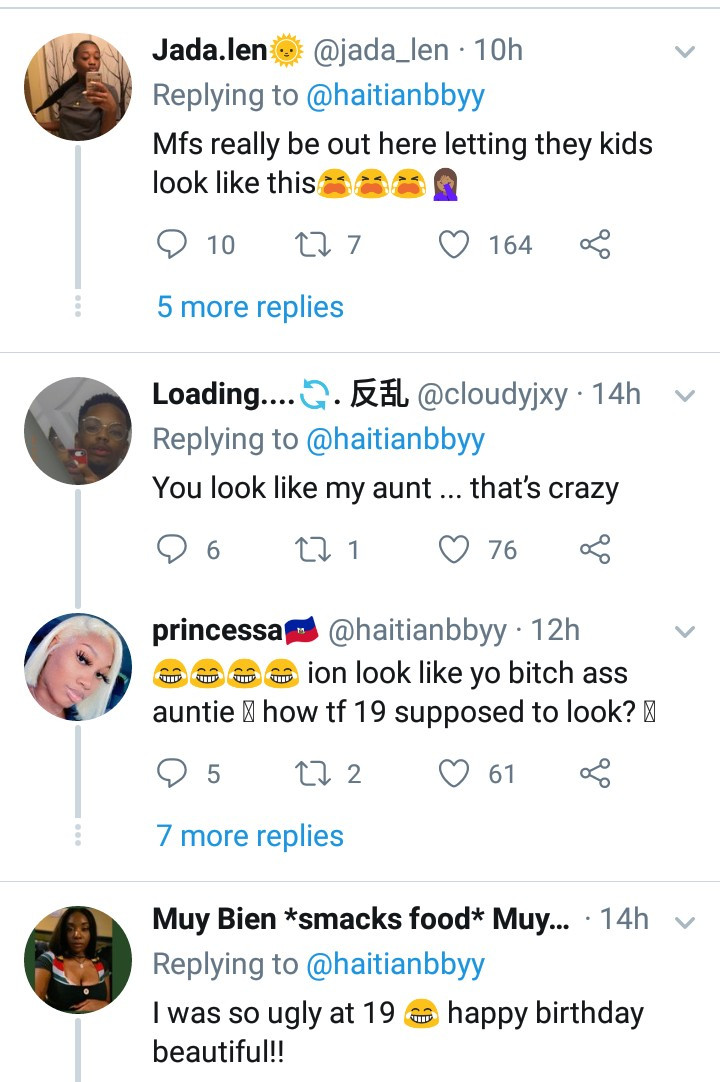Share princessa's tweet
The width and height of the screenshot is (720, 1082).
point(595,773)
